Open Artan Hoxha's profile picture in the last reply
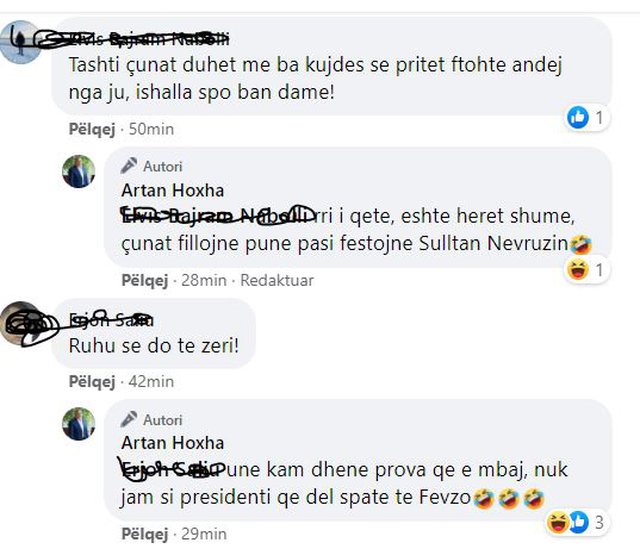This screenshot has width=640, height=549. click(79, 424)
